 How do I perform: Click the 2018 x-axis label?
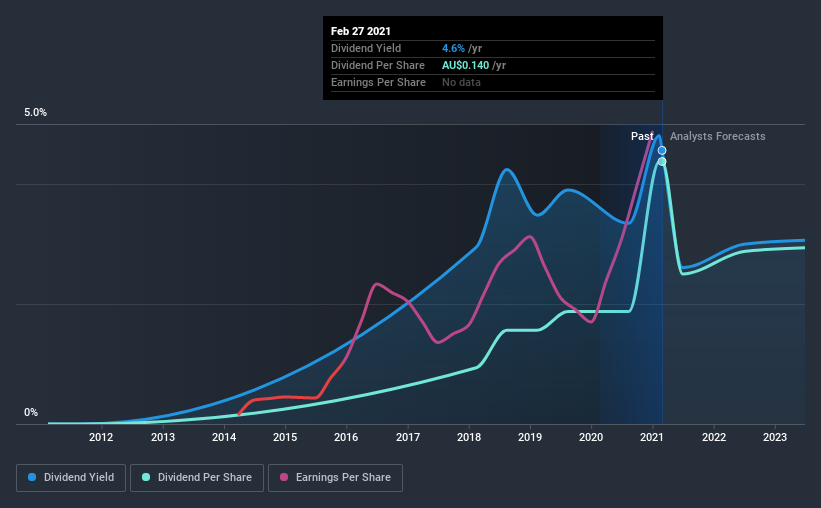coord(469,437)
